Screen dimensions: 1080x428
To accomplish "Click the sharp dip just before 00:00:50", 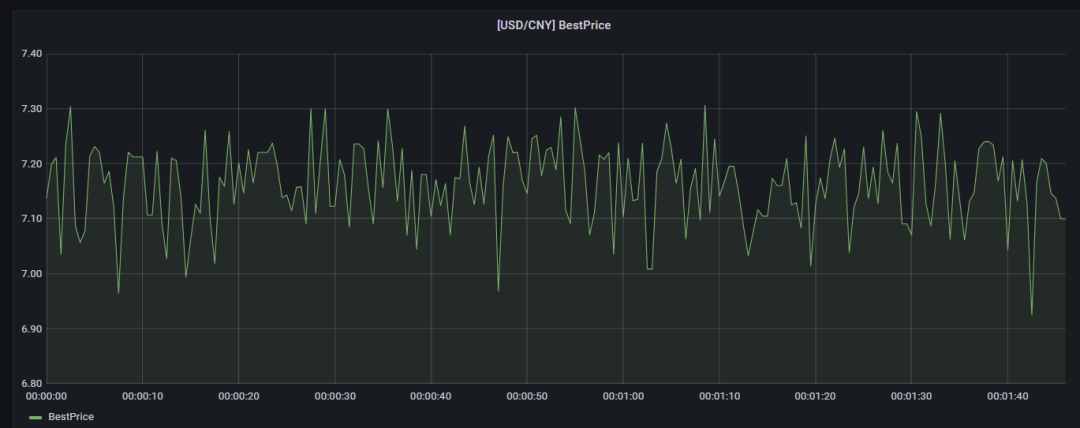I will 499,290.
